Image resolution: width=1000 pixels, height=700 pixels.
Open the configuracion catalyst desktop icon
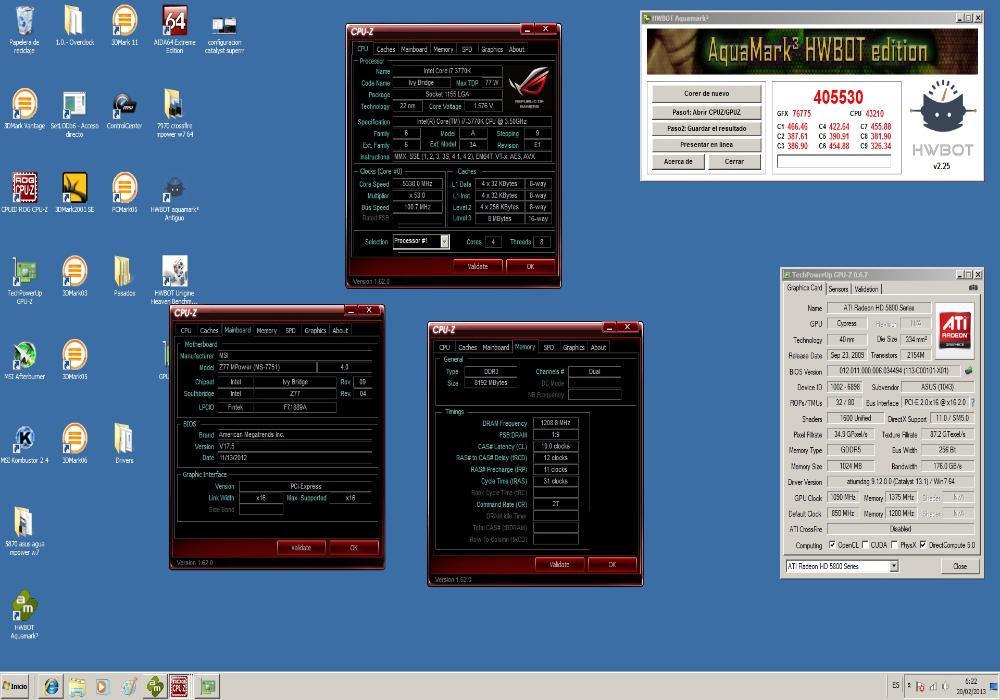(224, 33)
